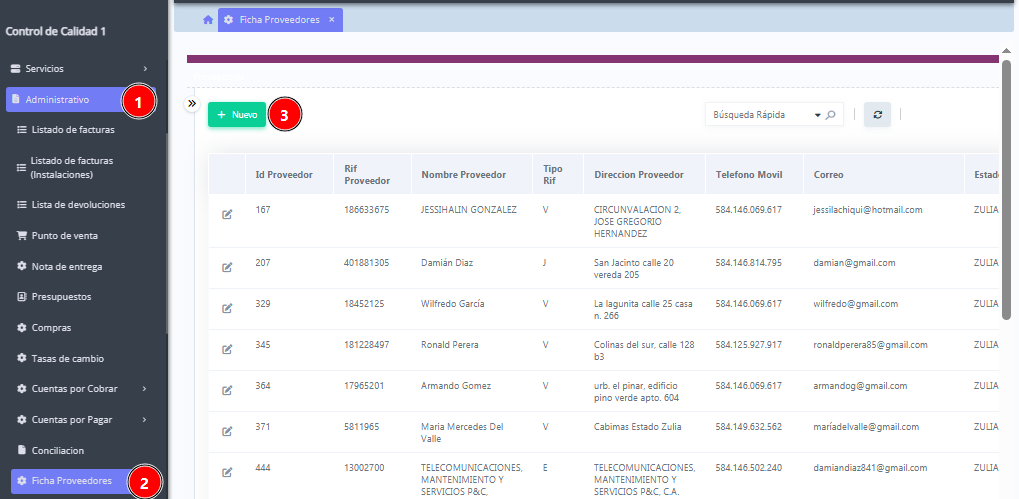
Task: Click the refresh icon beside the quick search
Action: click(877, 115)
